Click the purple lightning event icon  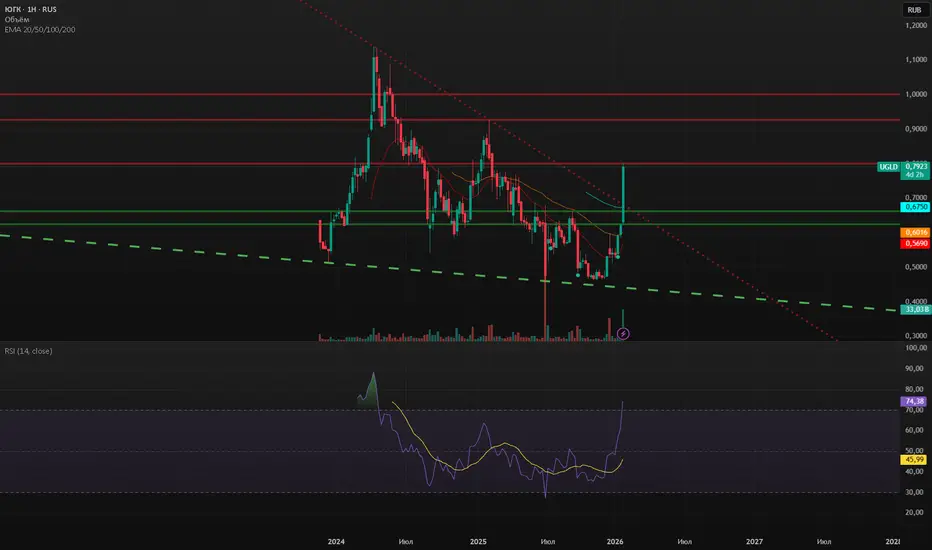point(623,334)
